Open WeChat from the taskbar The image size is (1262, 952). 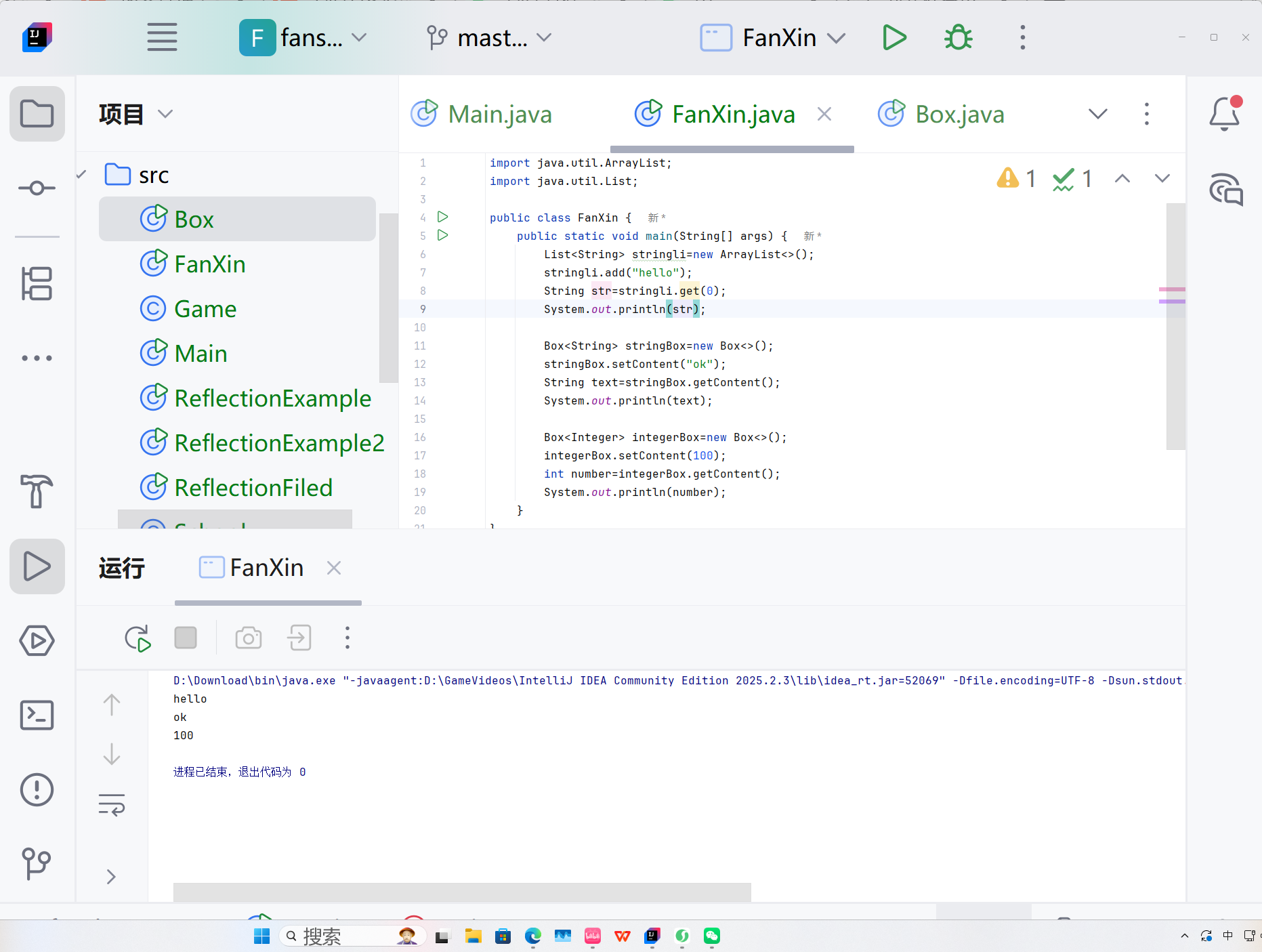click(x=711, y=936)
